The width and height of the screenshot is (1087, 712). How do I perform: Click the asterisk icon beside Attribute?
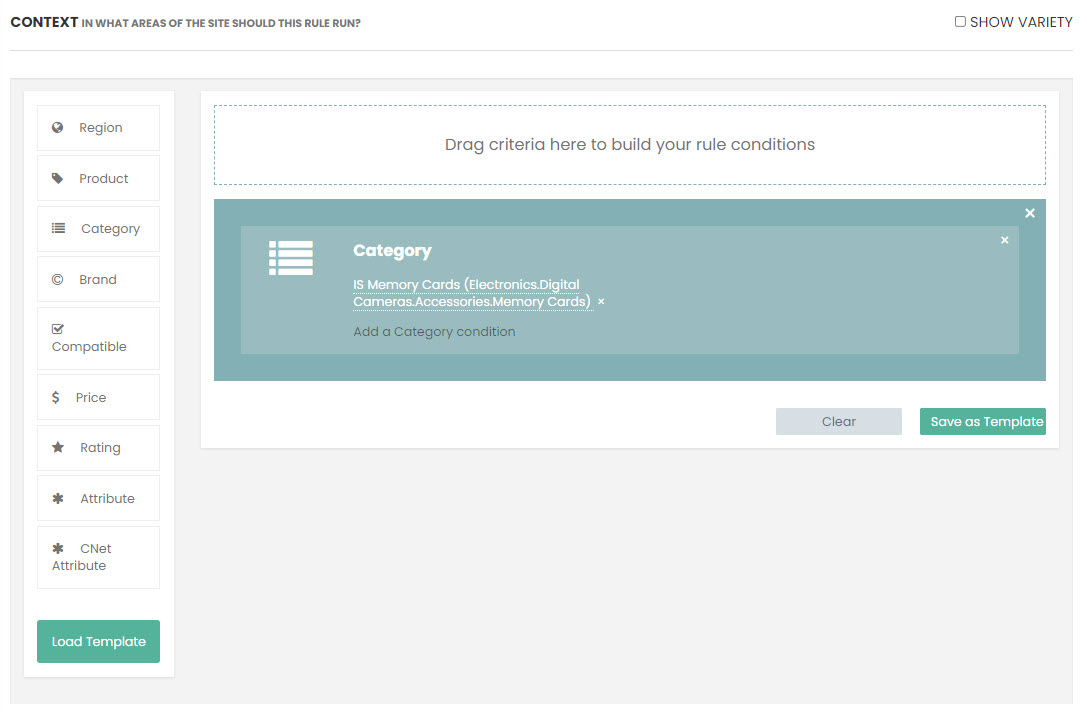click(58, 498)
